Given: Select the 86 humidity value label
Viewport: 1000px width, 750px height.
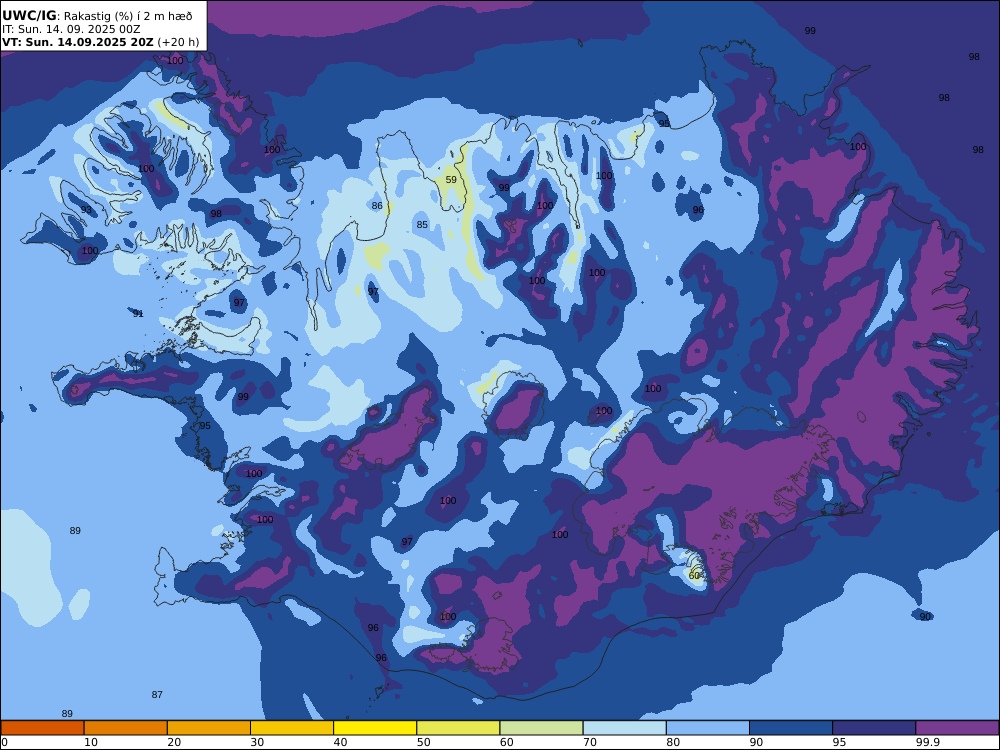Looking at the screenshot, I should pos(378,205).
